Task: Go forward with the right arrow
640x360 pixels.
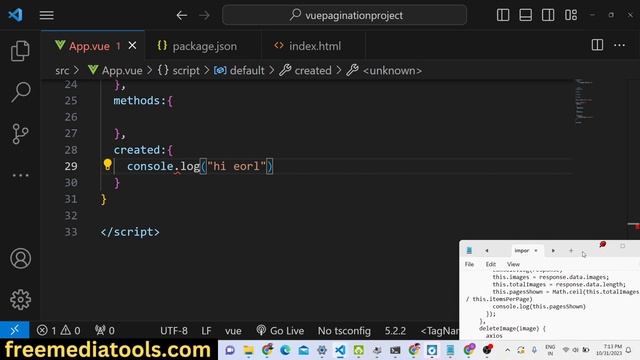Action: click(x=204, y=16)
